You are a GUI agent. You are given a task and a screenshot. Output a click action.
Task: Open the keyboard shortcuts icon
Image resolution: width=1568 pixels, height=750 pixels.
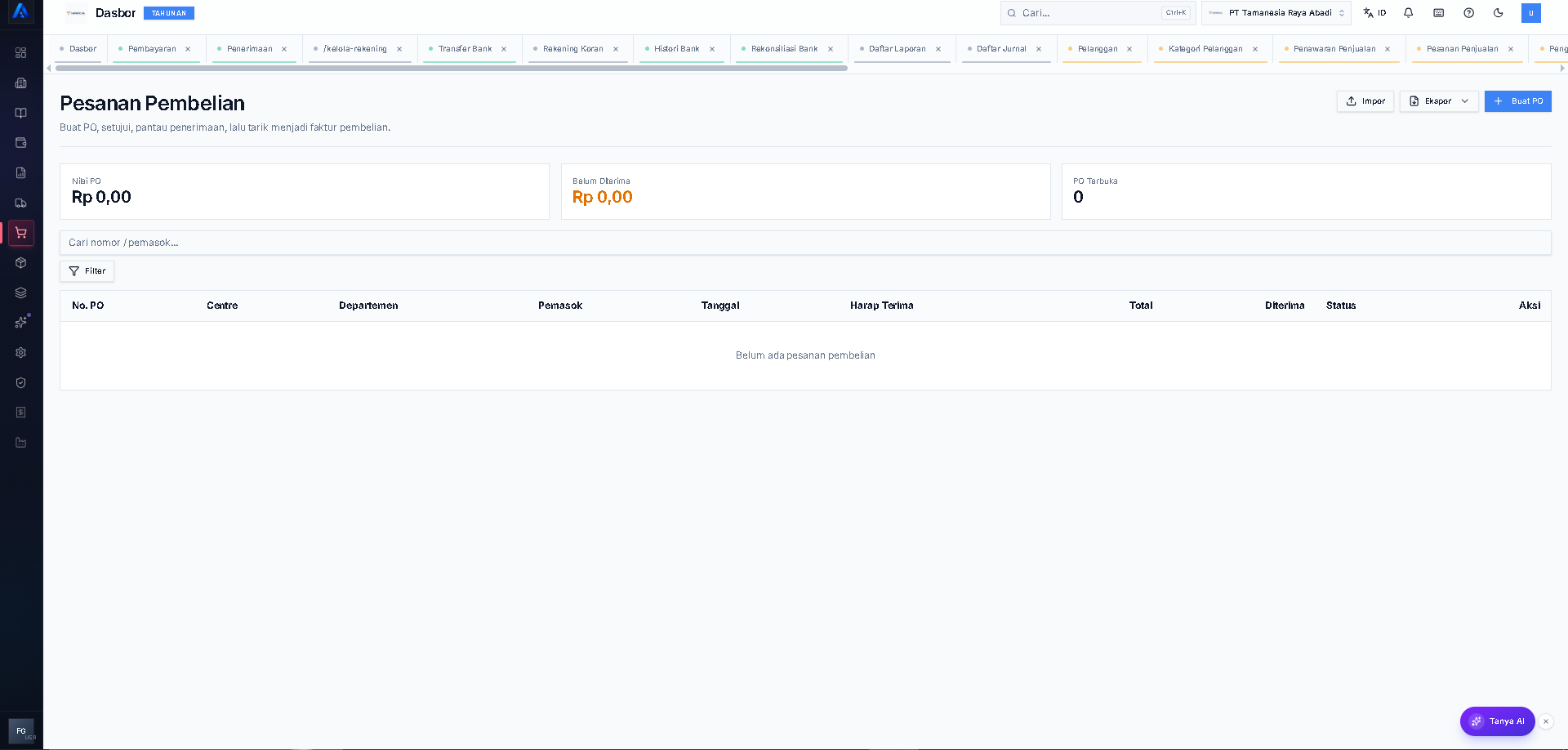[x=1439, y=13]
